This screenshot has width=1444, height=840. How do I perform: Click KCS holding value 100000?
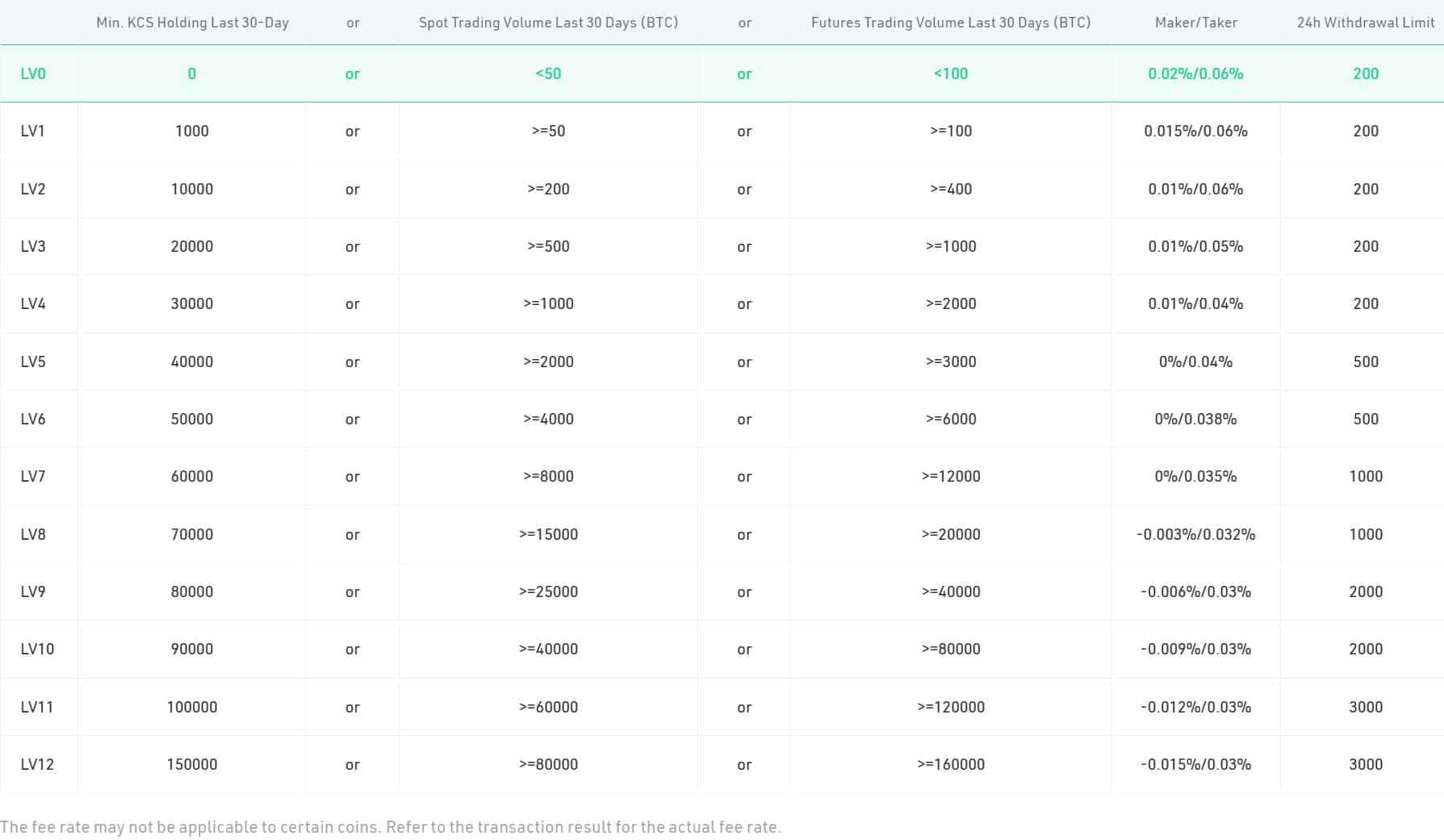coord(192,707)
